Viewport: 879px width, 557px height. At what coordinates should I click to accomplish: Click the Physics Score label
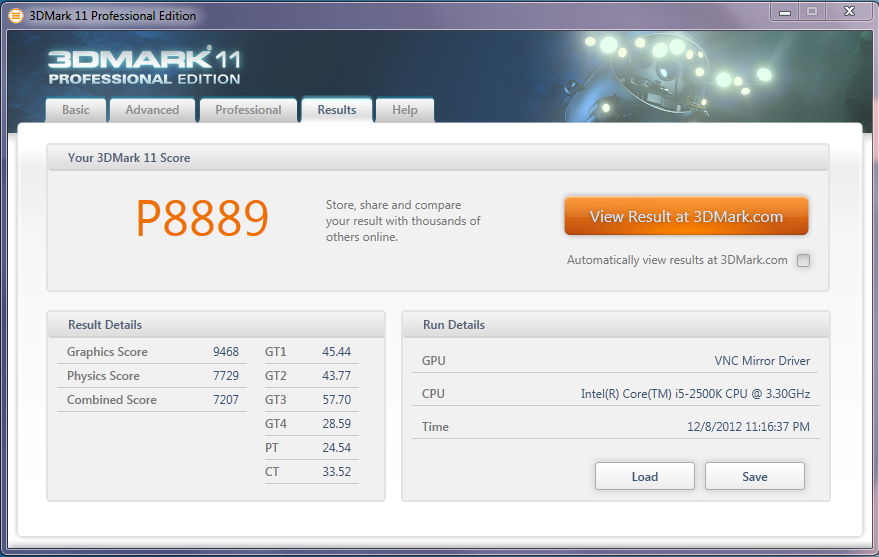click(x=103, y=376)
